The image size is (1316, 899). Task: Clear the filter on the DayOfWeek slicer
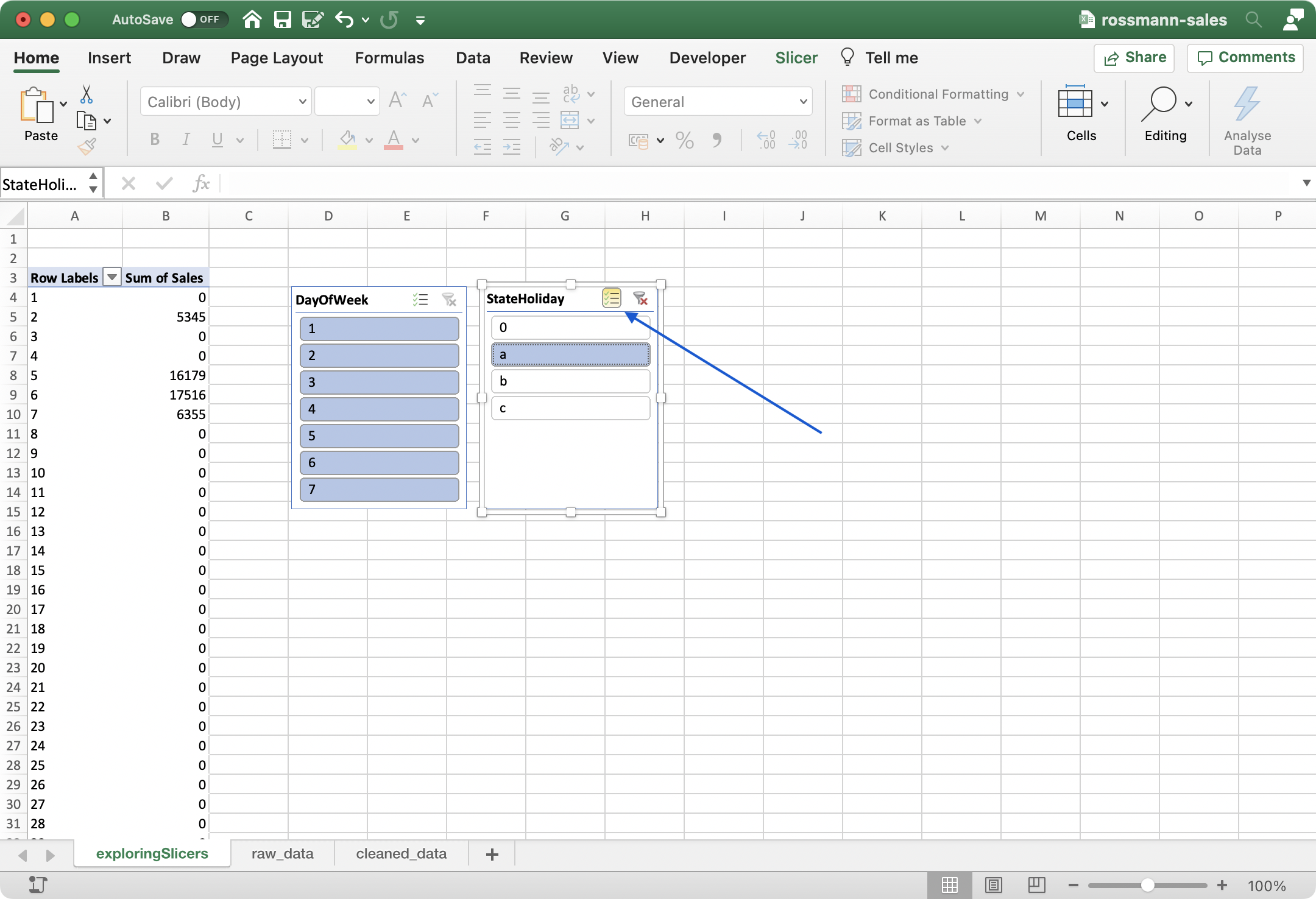click(x=449, y=299)
